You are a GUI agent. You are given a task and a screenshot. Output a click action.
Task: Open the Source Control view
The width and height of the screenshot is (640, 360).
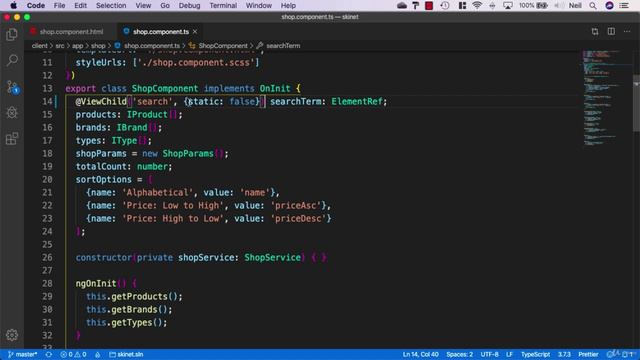point(12,87)
